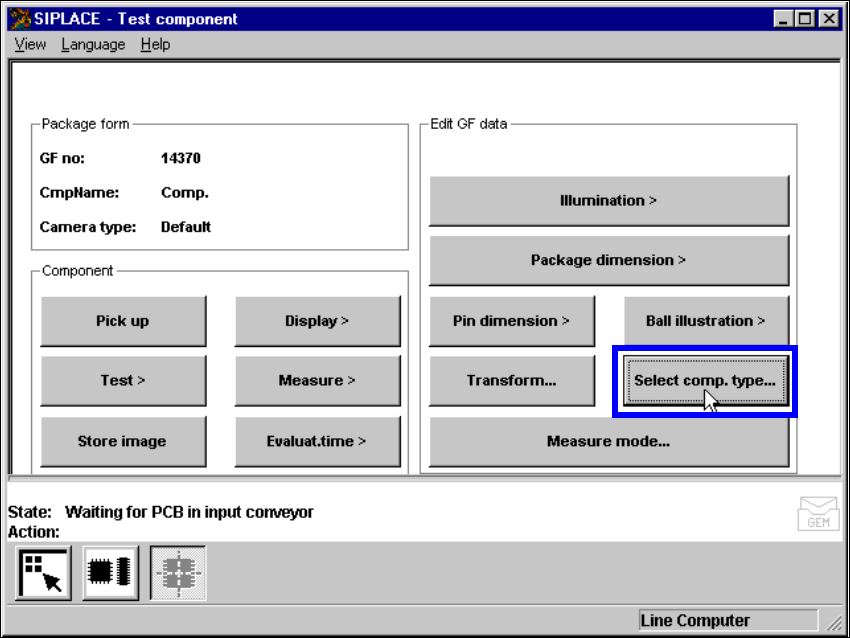Open the View menu
This screenshot has height=638, width=850.
pos(30,44)
